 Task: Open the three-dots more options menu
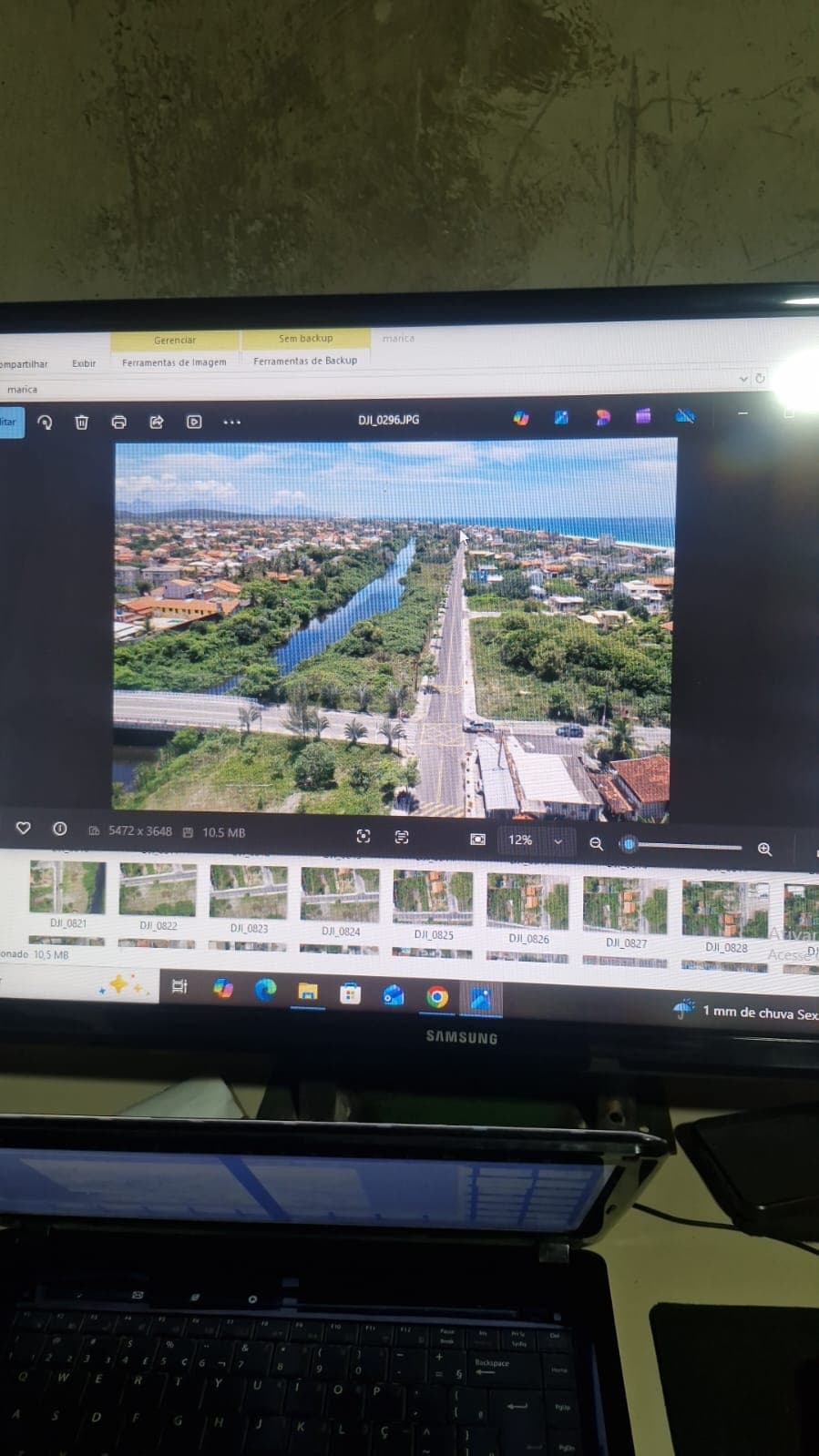point(232,422)
